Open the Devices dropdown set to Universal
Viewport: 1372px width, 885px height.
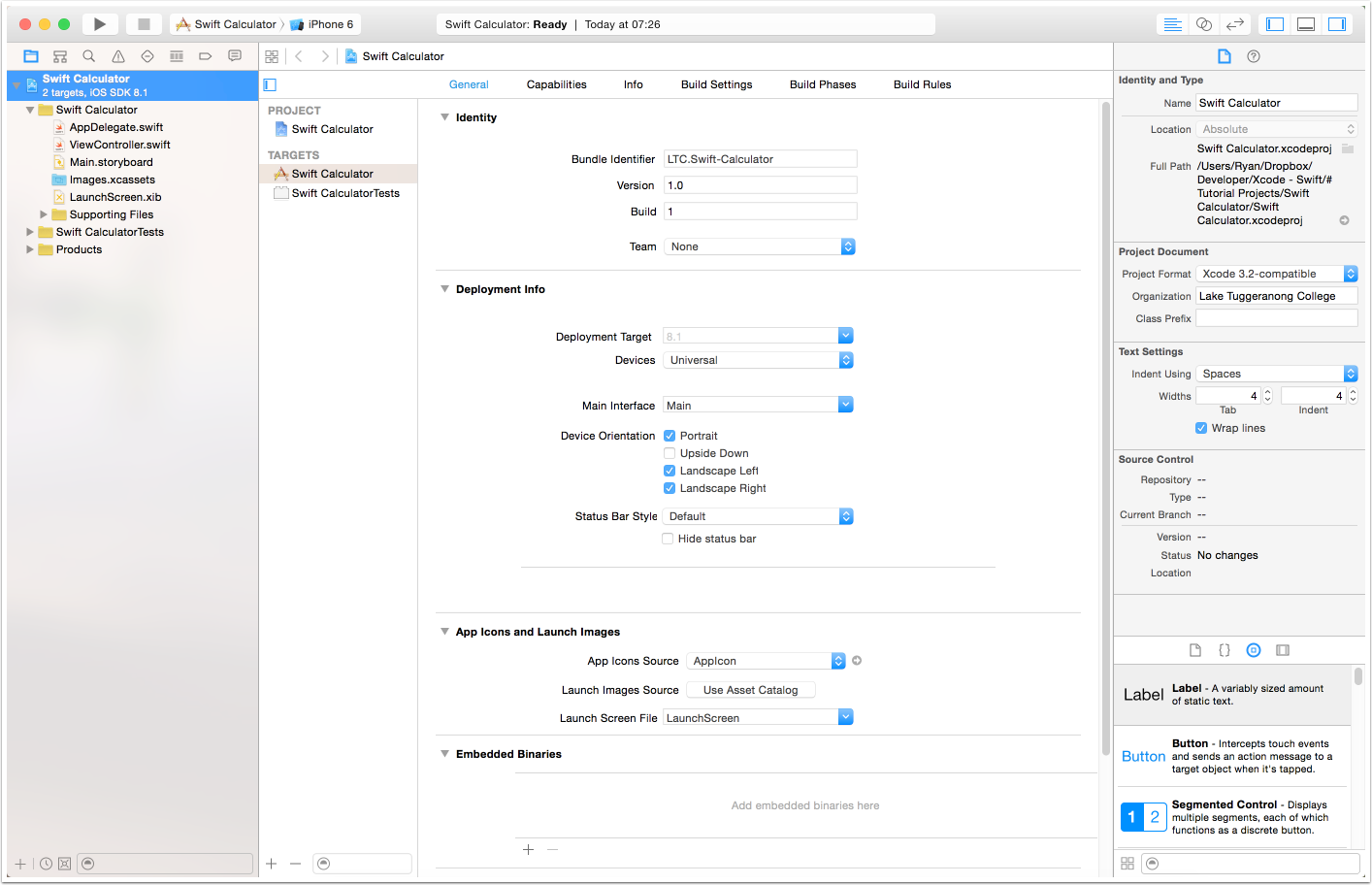[x=758, y=360]
